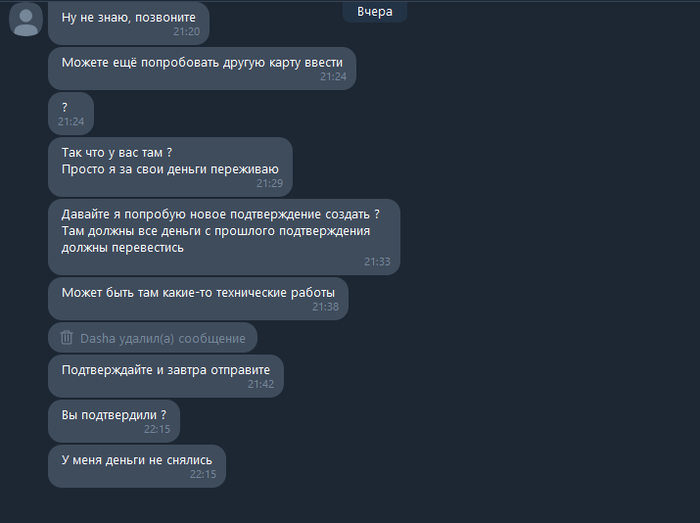Select message about creating new confirmation
Viewport: 700px width, 523px height.
pyautogui.click(x=224, y=237)
